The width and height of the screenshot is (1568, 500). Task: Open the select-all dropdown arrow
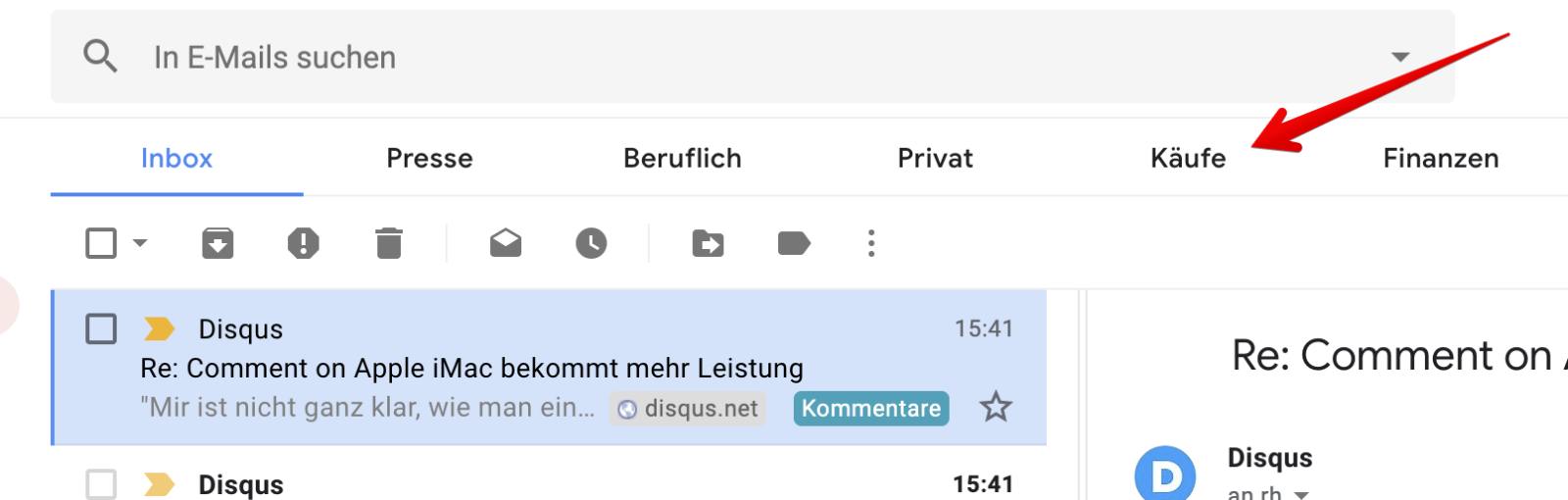140,243
